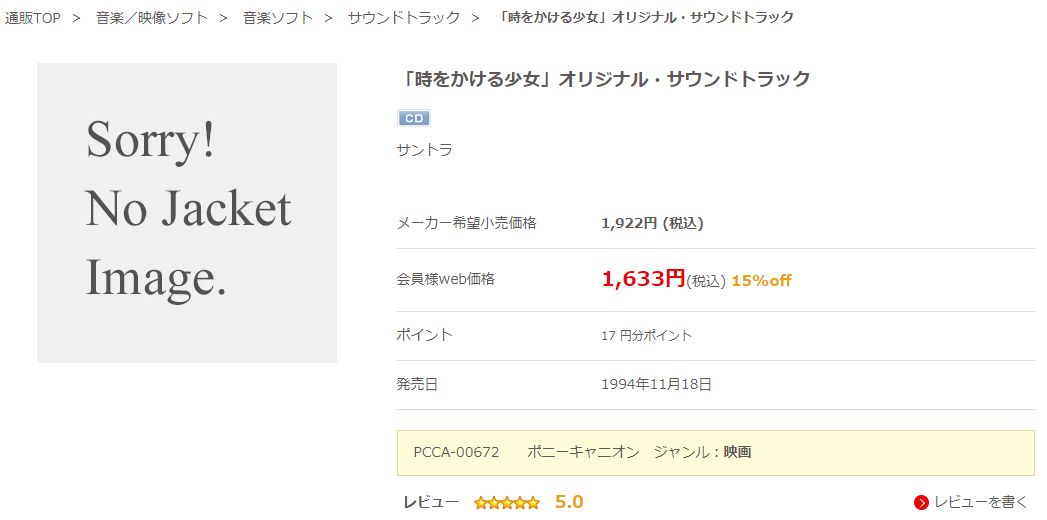
Task: Click the レビュー section label
Action: tap(431, 502)
